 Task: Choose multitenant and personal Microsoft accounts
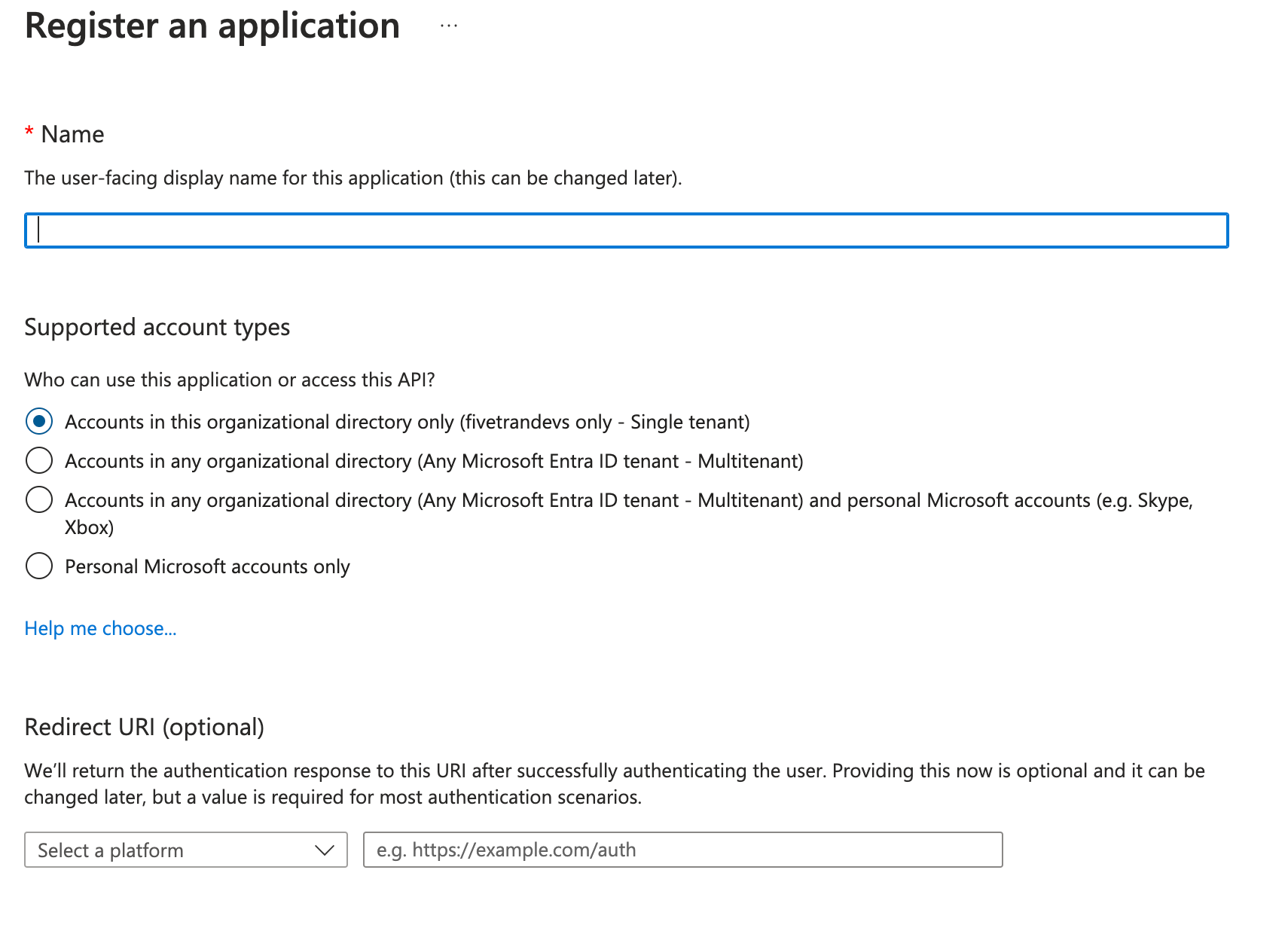pyautogui.click(x=39, y=499)
